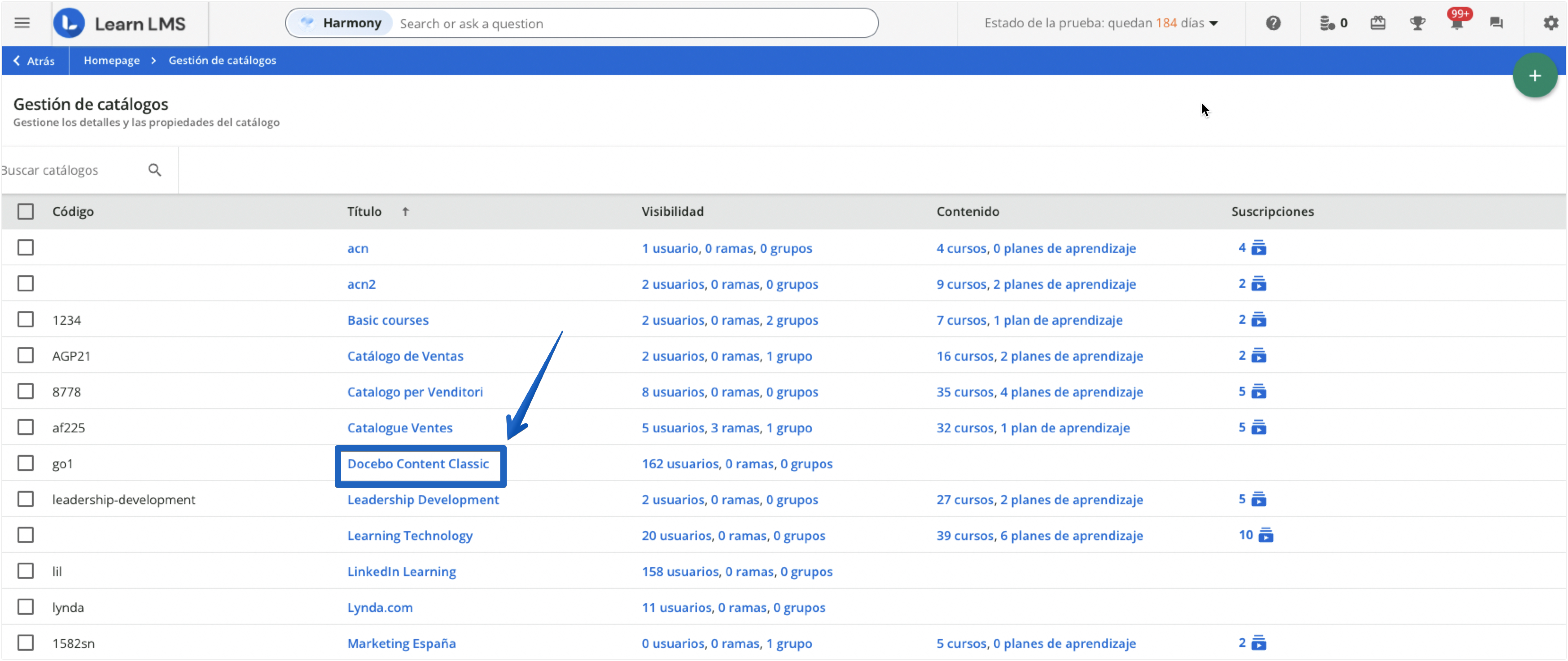Viewport: 1568px width, 661px height.
Task: Open Homepage breadcrumb
Action: coord(111,60)
